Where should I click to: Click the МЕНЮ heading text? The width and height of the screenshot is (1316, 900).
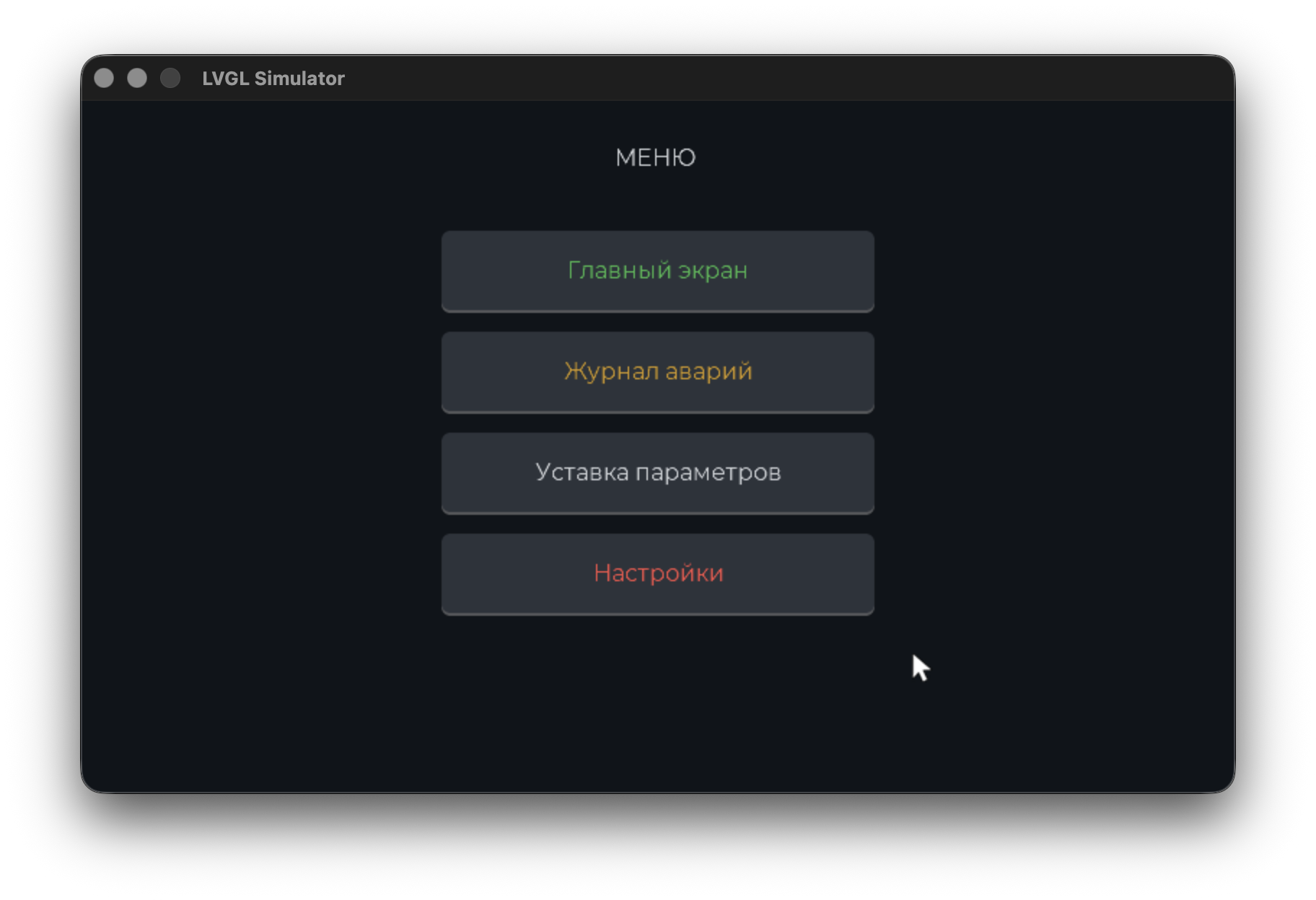click(655, 157)
